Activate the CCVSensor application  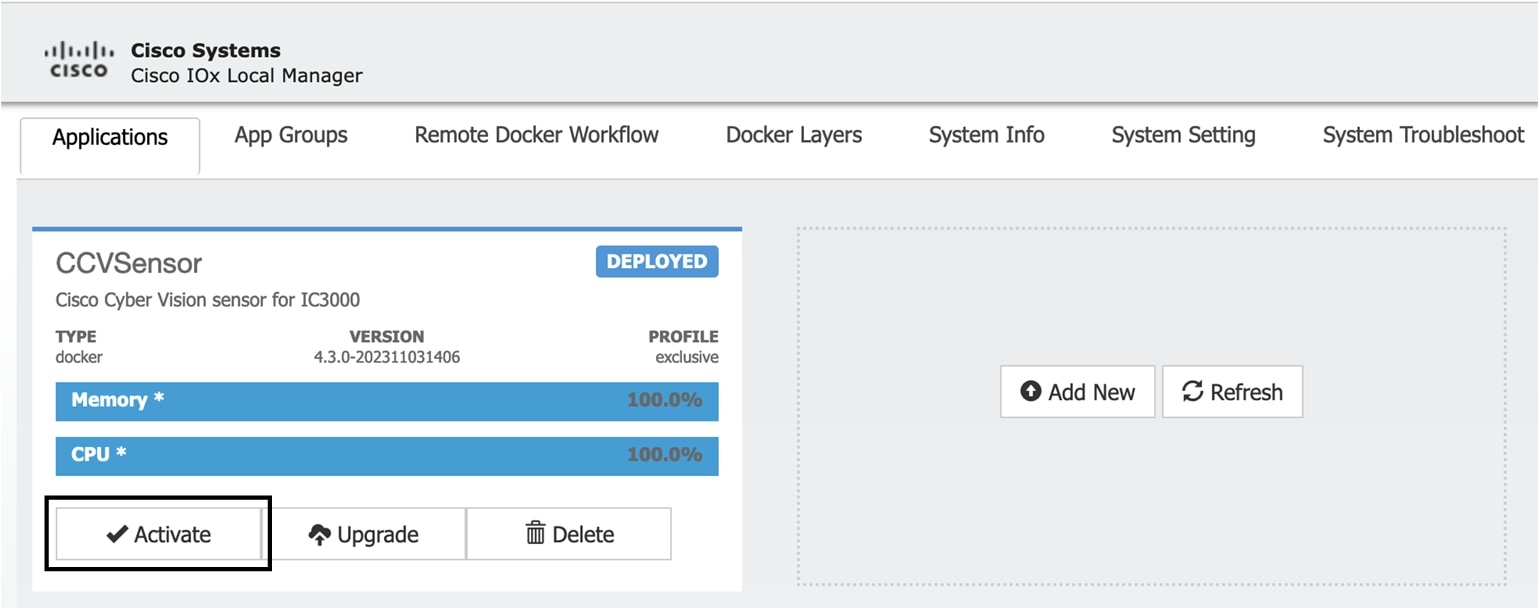tap(158, 534)
